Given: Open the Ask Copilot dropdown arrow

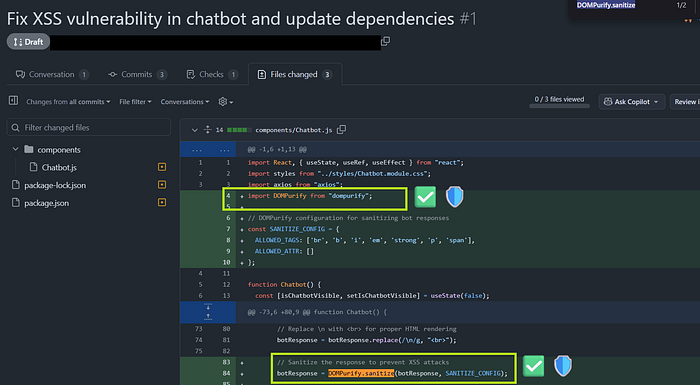Looking at the screenshot, I should (656, 102).
